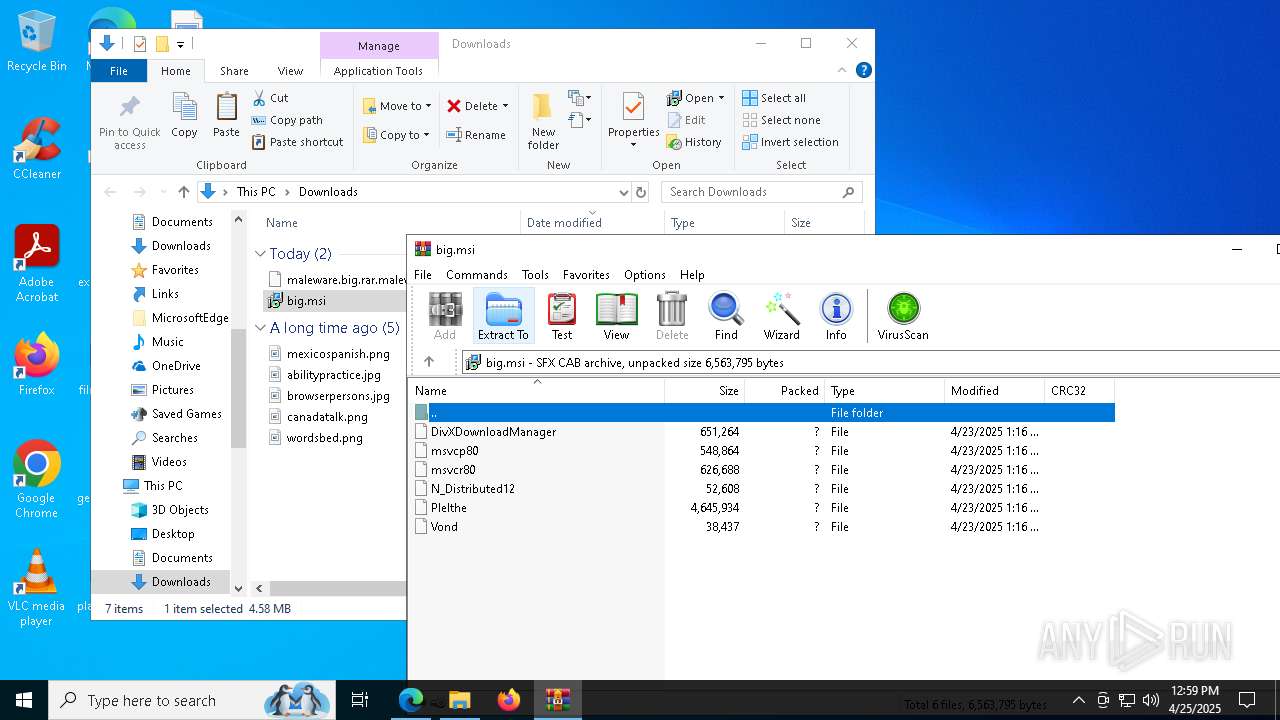Viewport: 1280px width, 720px height.
Task: Collapse the Explorer ribbon chevron
Action: tap(842, 70)
